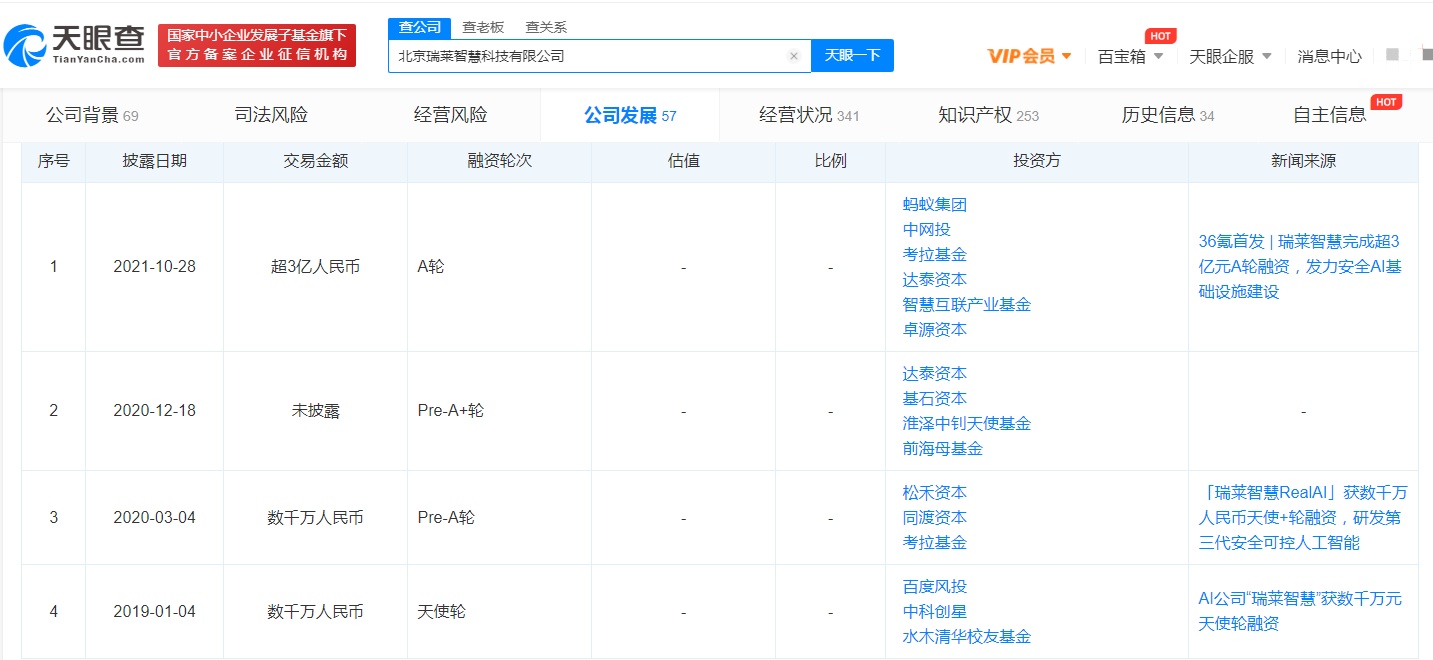Image resolution: width=1433 pixels, height=660 pixels.
Task: Open the VIP会员 dropdown
Action: point(1029,56)
